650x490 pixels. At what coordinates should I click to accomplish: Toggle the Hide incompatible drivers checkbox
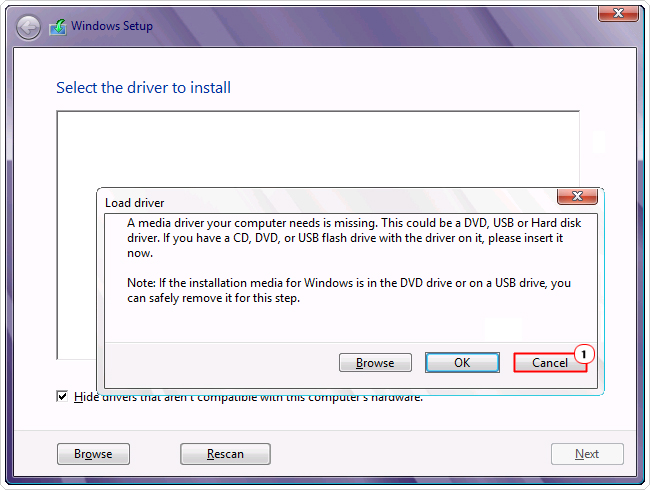[62, 397]
